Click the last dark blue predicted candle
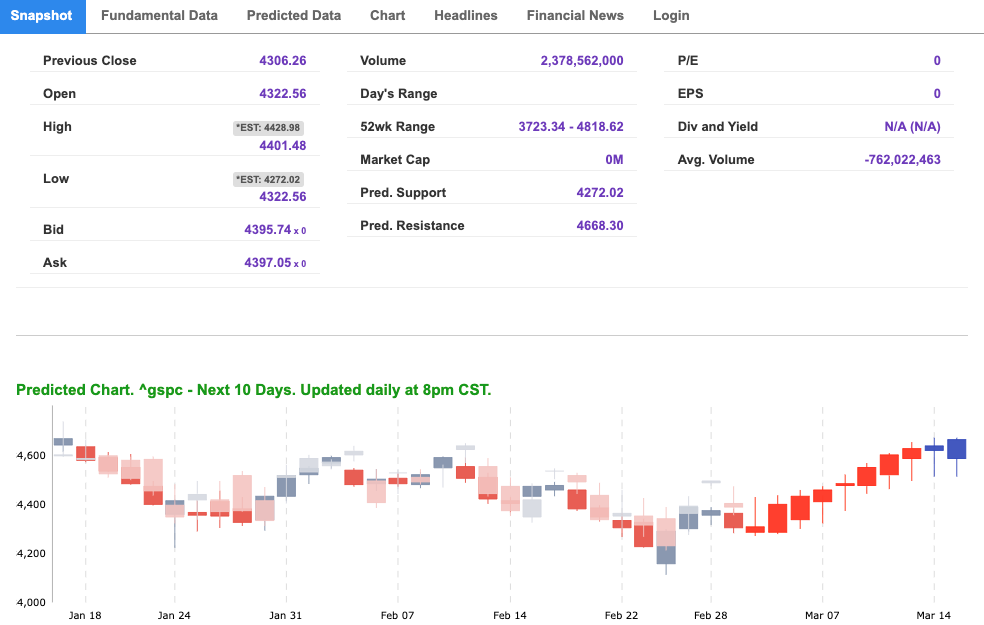The image size is (984, 625). click(956, 449)
